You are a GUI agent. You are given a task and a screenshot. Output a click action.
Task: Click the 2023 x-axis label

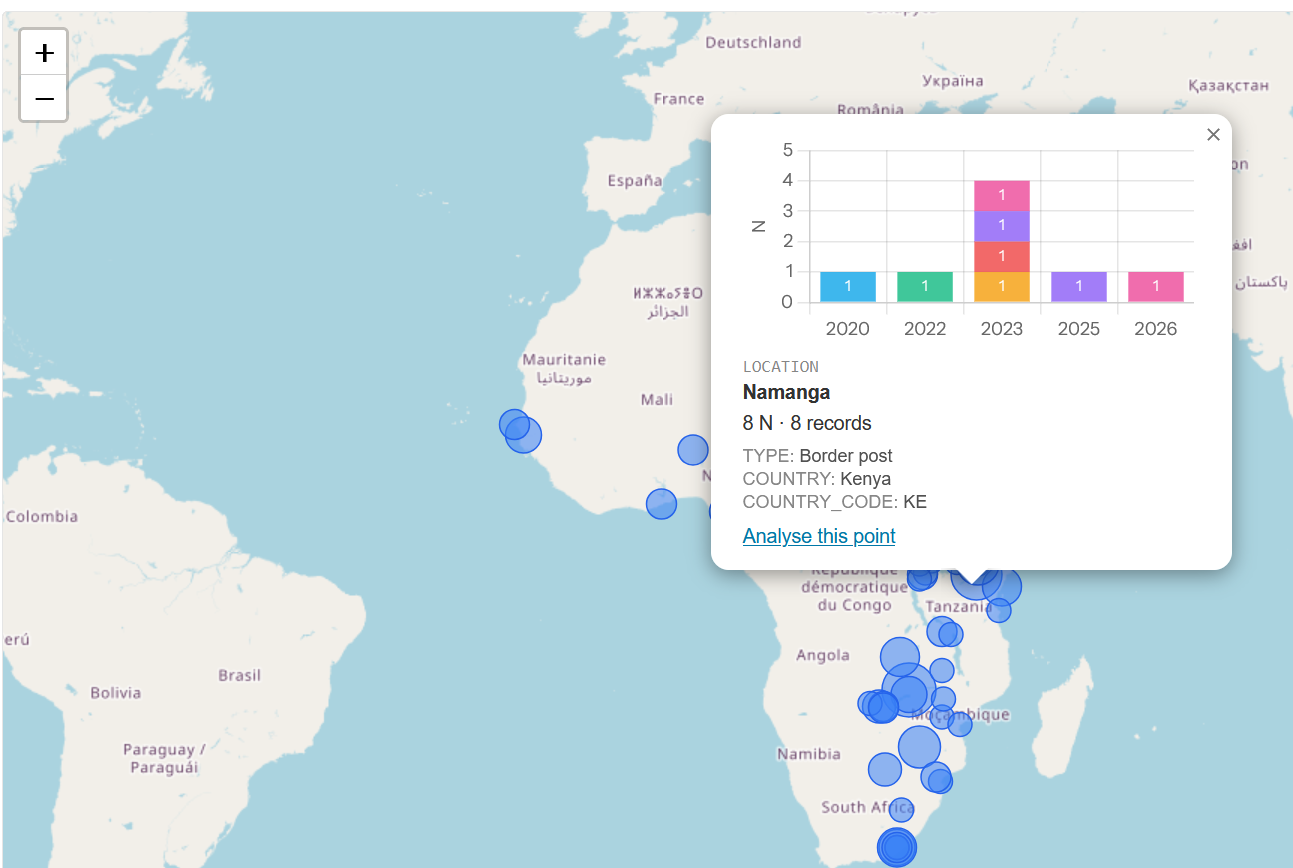click(1002, 329)
